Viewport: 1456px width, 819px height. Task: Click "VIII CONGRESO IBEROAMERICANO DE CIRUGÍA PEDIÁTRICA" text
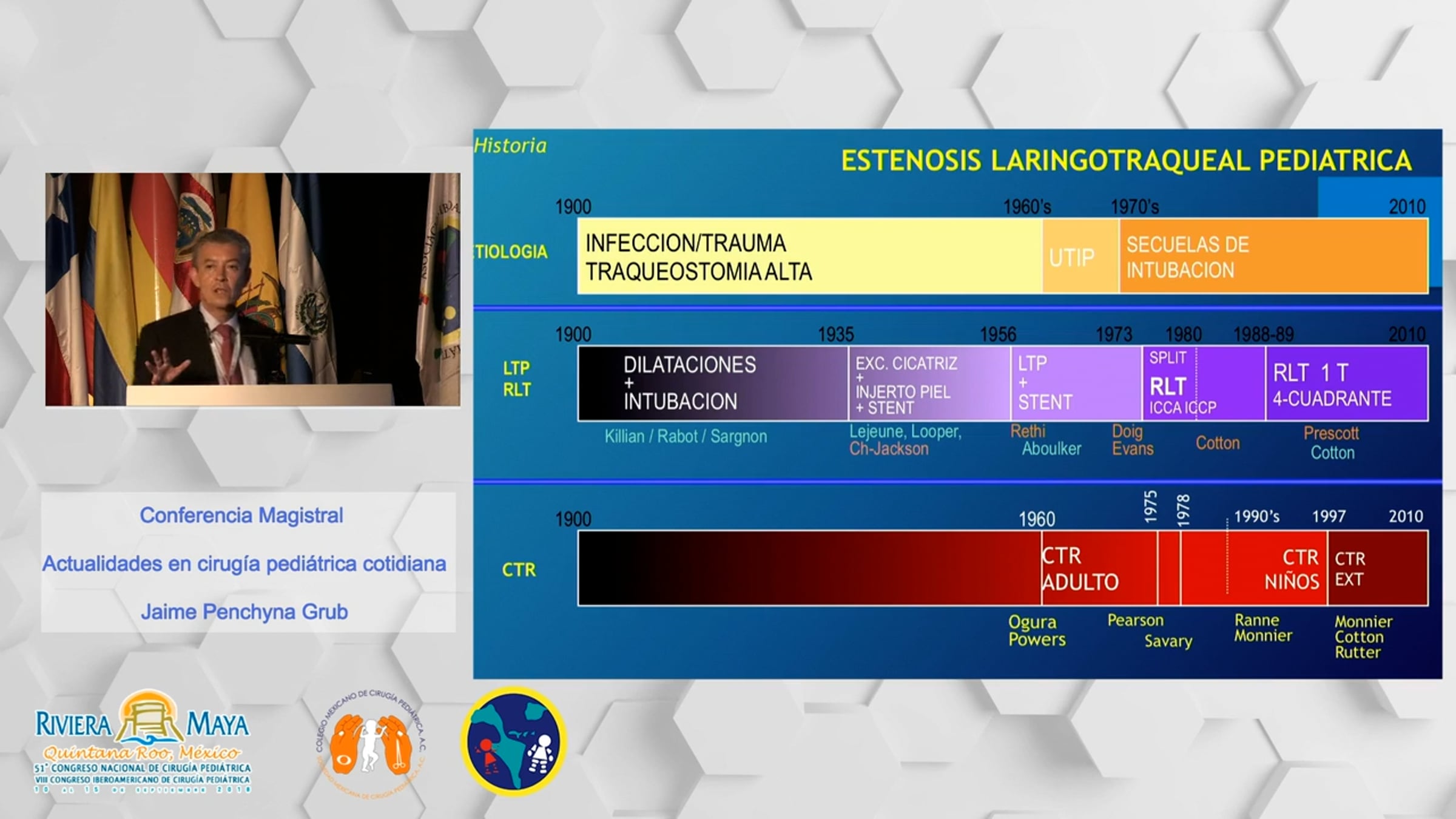[143, 780]
